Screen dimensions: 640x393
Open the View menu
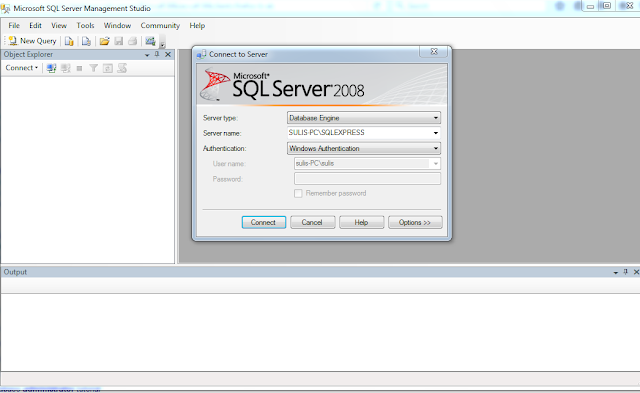point(59,25)
